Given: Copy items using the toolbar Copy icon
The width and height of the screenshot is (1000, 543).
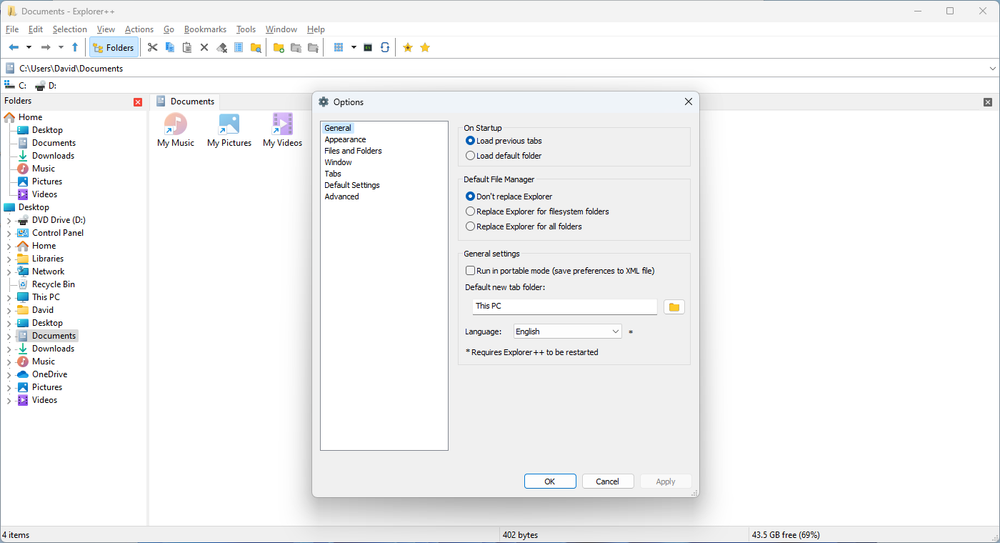Looking at the screenshot, I should (x=170, y=47).
